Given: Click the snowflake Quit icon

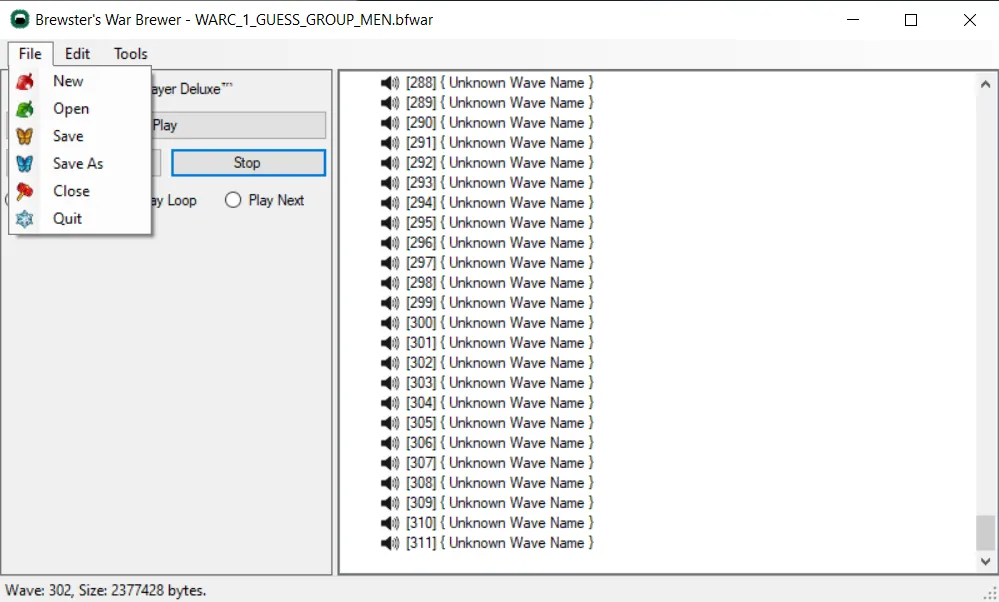Looking at the screenshot, I should [x=25, y=219].
